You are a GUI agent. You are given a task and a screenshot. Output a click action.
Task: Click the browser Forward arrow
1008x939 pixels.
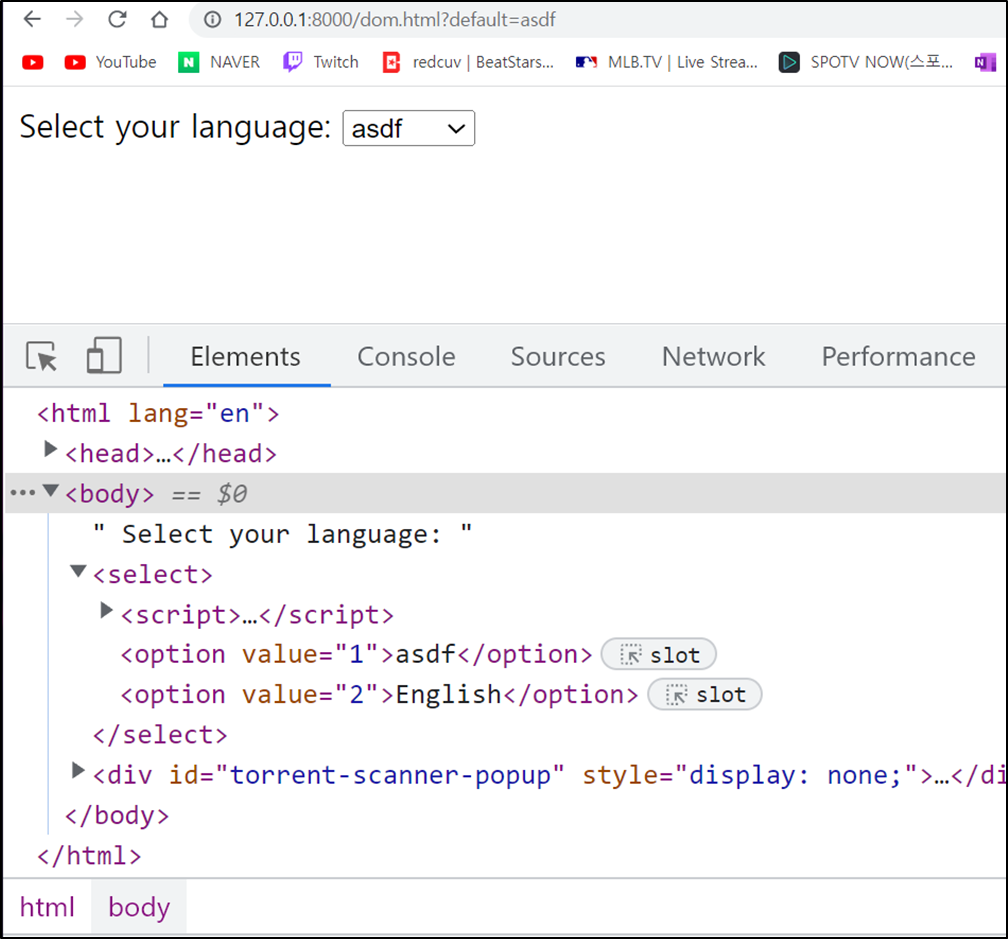75,19
